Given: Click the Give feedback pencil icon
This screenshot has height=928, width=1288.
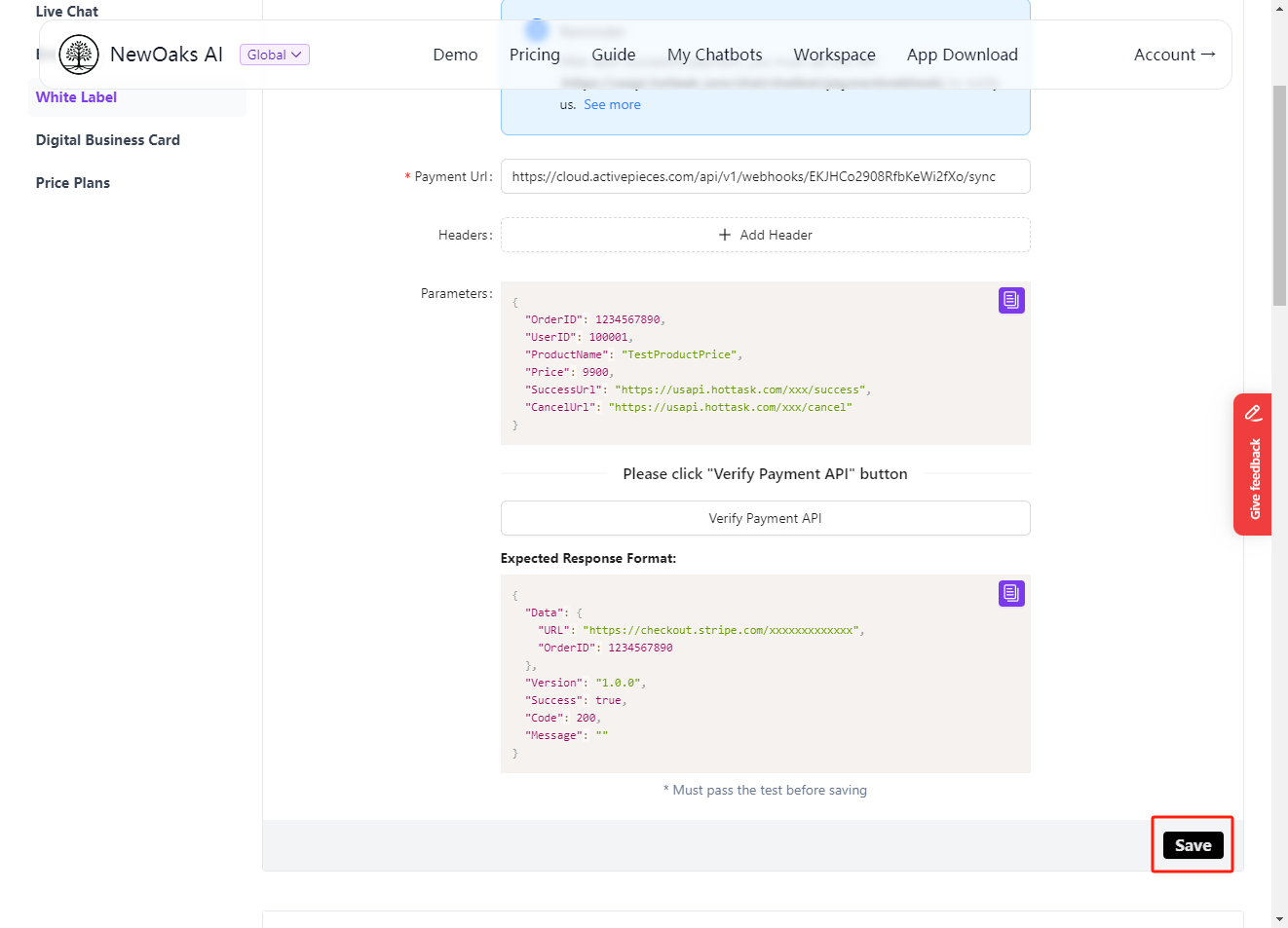Looking at the screenshot, I should [x=1253, y=413].
